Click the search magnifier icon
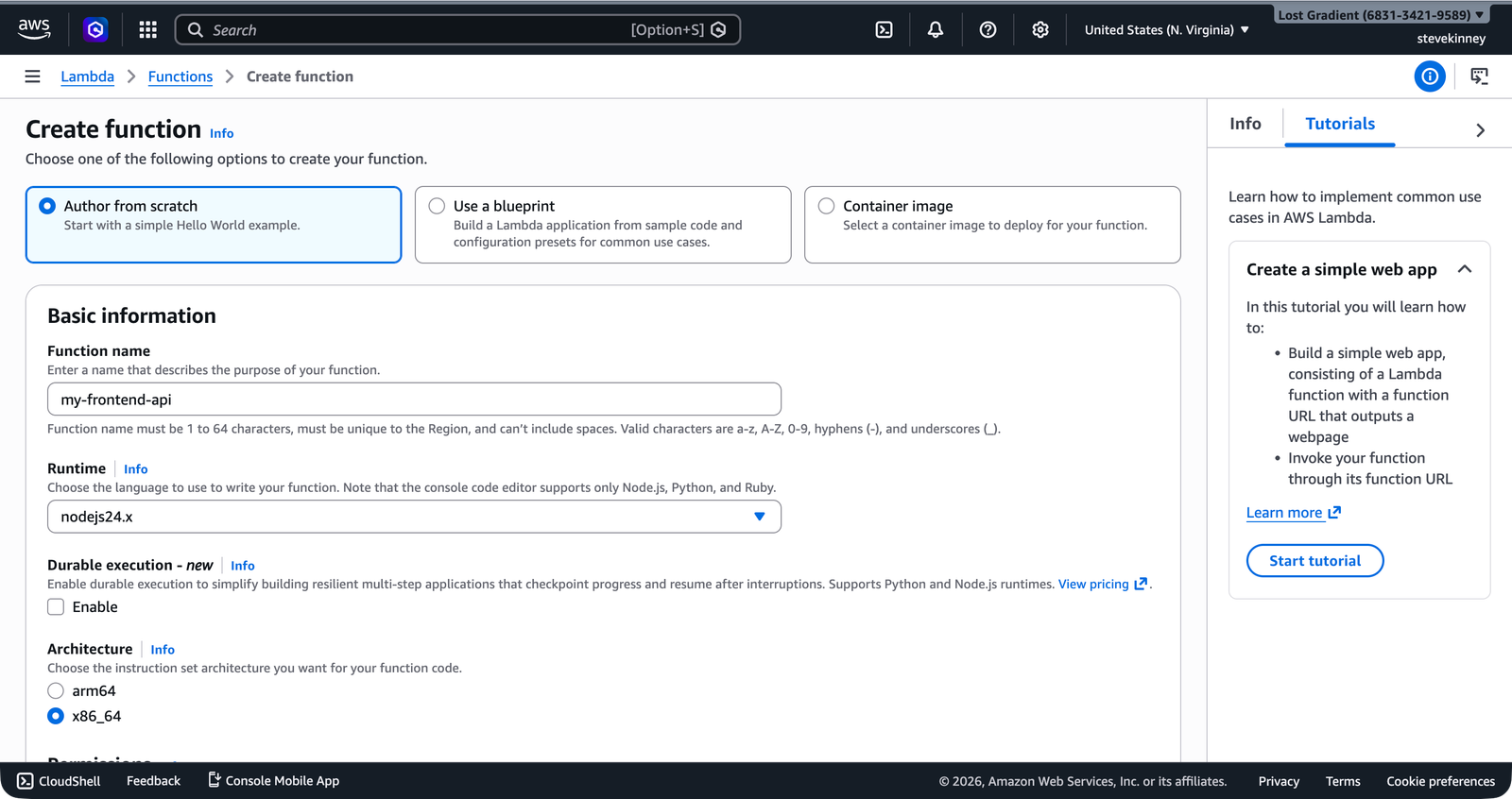This screenshot has width=1512, height=799. (x=196, y=29)
